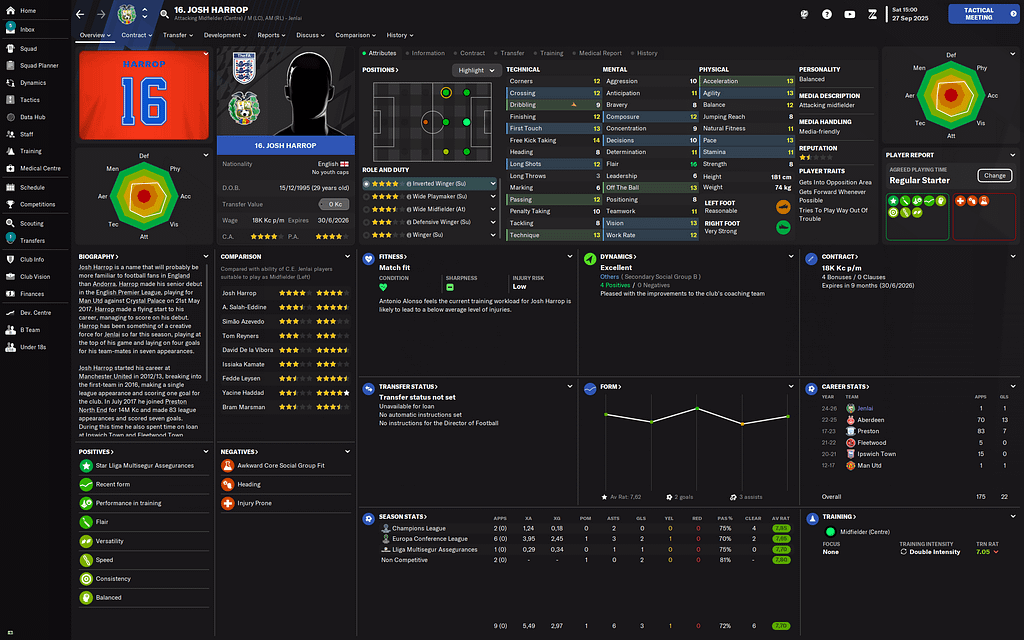The height and width of the screenshot is (640, 1024).
Task: Expand the Player Report panel chevron
Action: tap(1010, 155)
